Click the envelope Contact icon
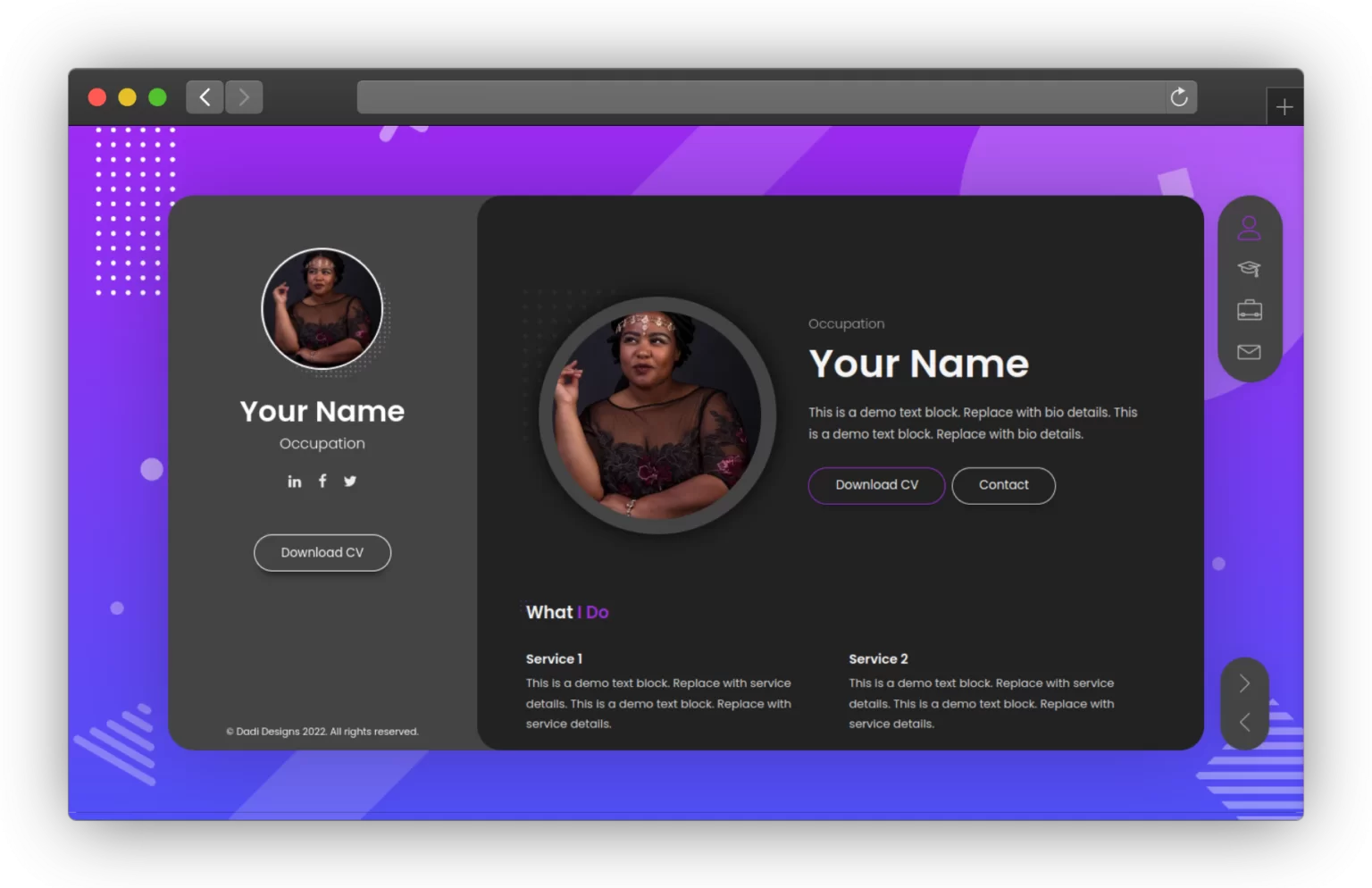The image size is (1372, 888). 1250,351
